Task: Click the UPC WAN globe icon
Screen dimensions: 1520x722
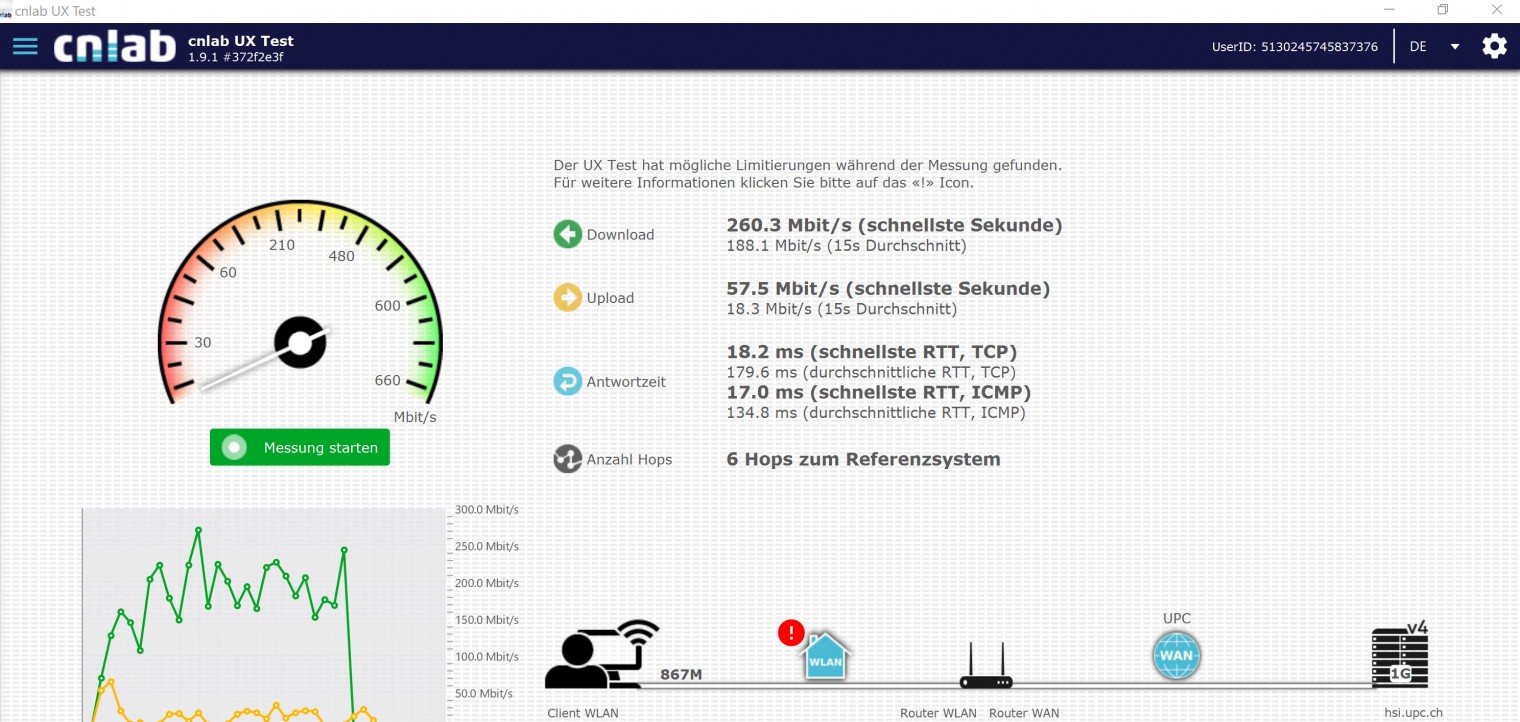Action: pyautogui.click(x=1176, y=657)
